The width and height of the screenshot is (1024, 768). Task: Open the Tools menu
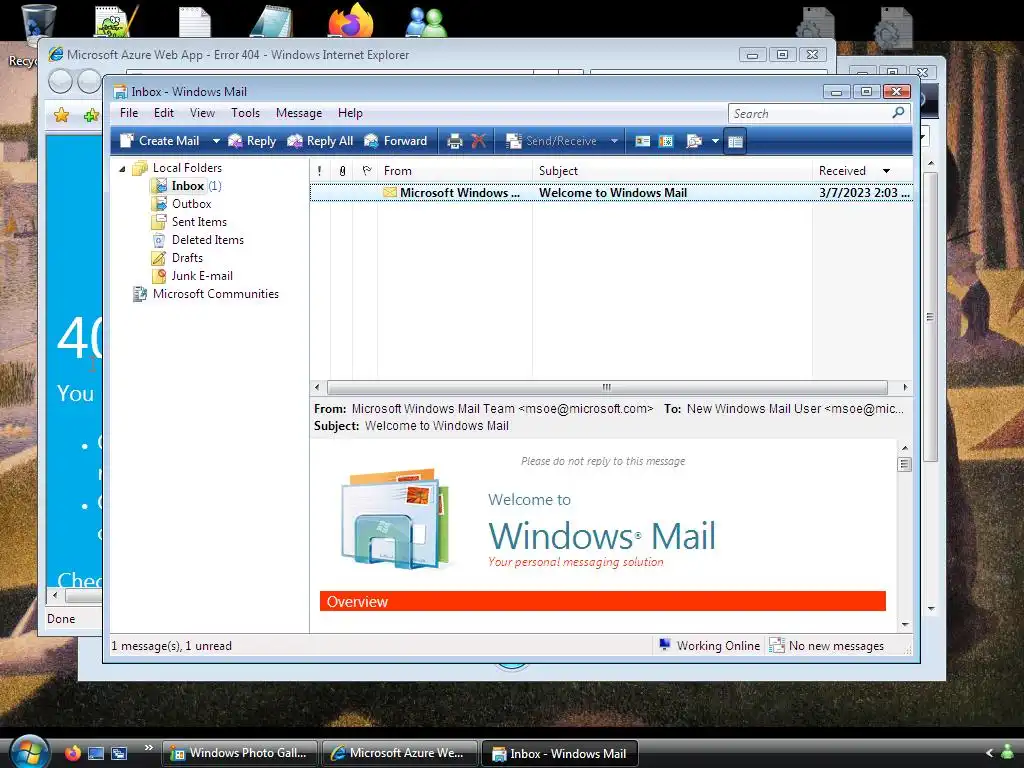tap(246, 113)
